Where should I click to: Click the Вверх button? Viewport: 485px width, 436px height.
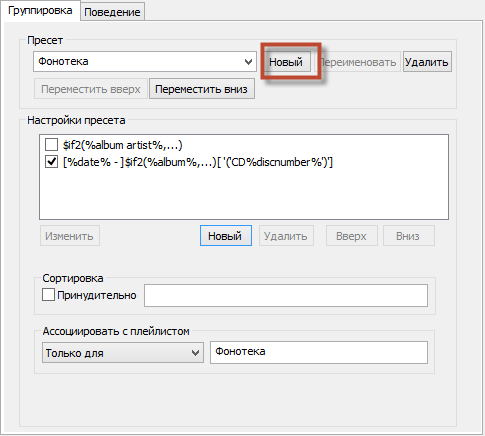tap(352, 236)
